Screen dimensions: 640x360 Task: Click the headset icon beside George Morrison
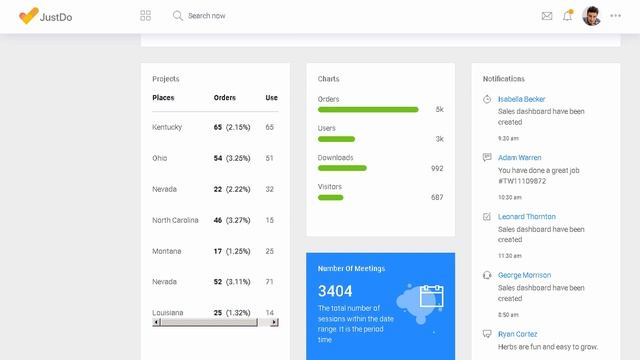[487, 275]
